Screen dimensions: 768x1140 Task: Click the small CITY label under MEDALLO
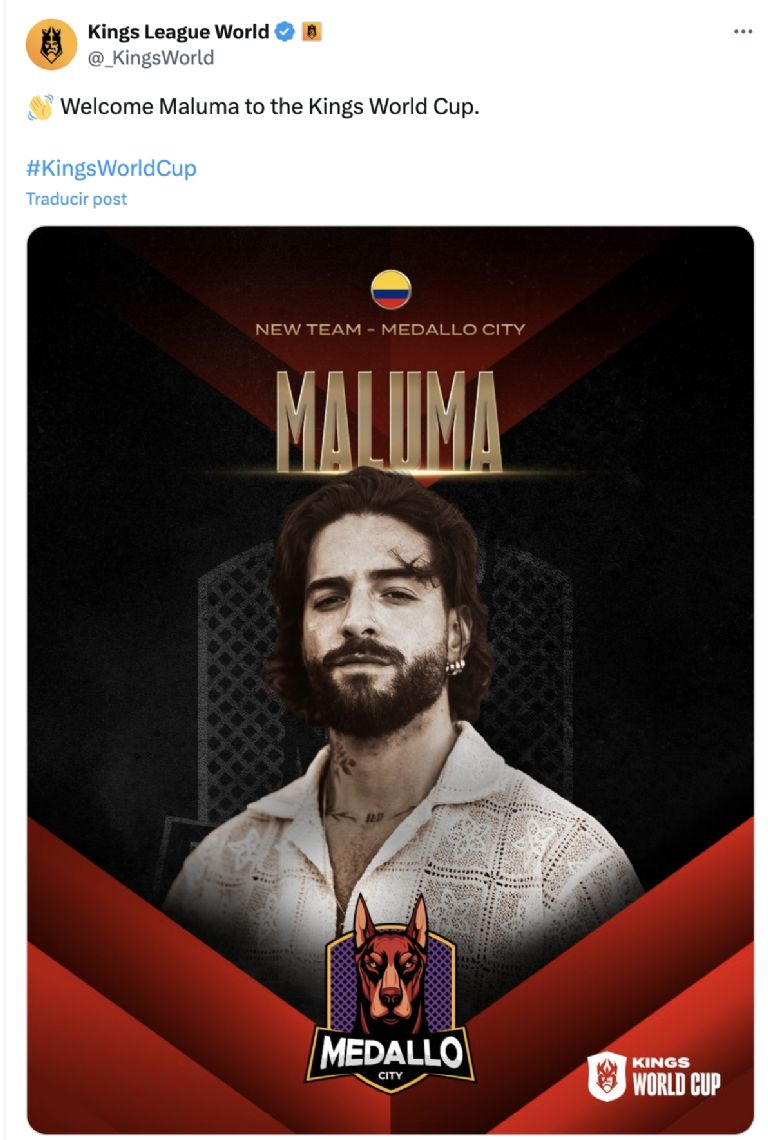[x=390, y=1077]
